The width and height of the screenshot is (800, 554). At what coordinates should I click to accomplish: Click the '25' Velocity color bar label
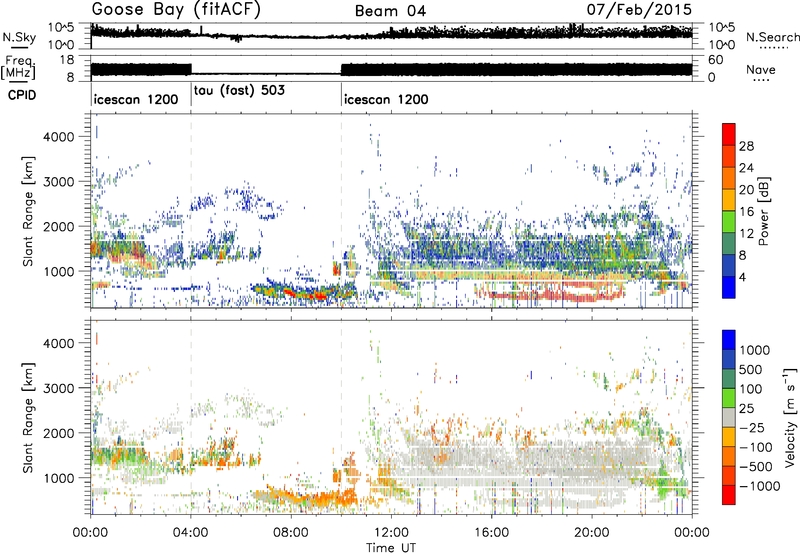[747, 408]
